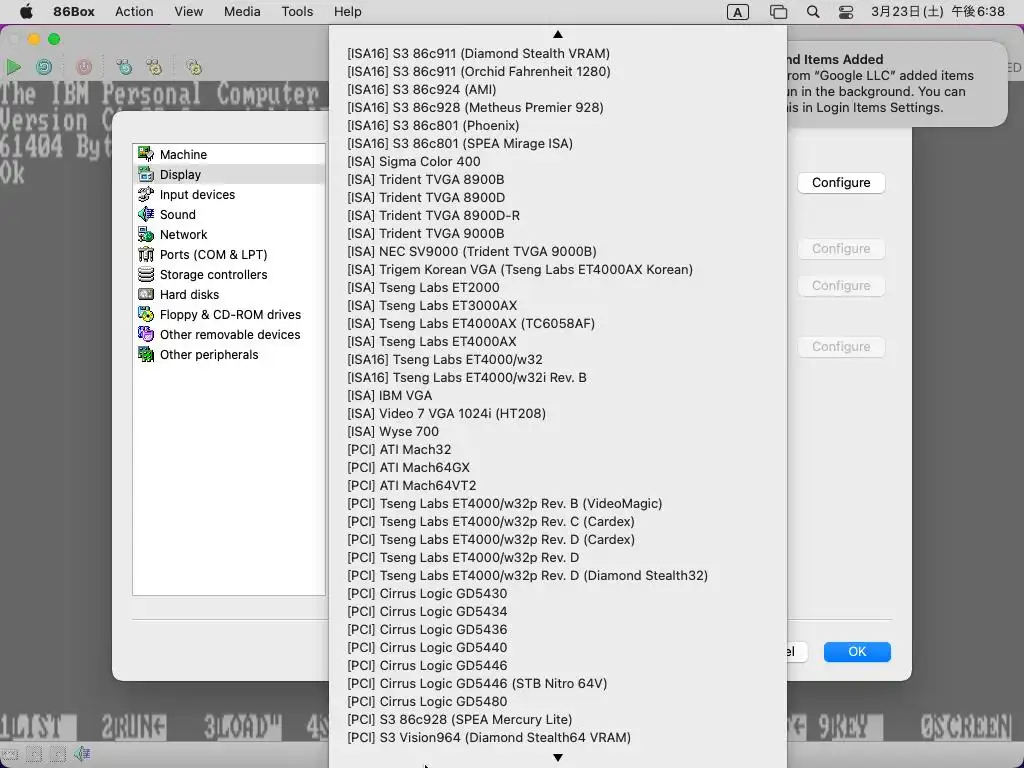Screen dimensions: 1024x768
Task: Click the Ctrl+Alt+Del toolbar icon
Action: tap(124, 67)
